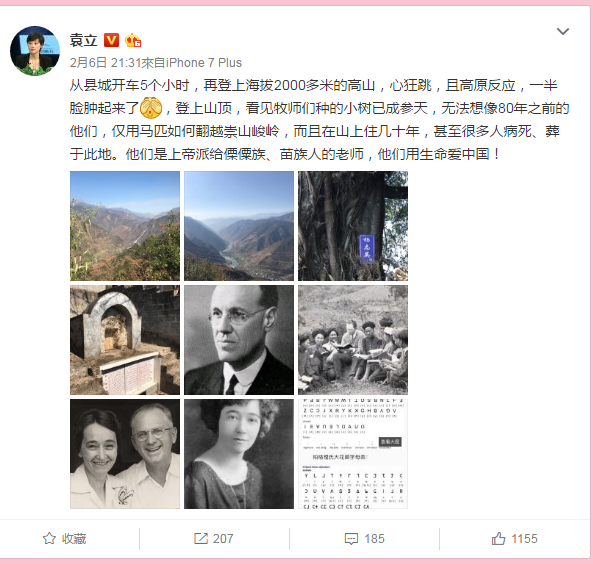The image size is (593, 564).
Task: Click the repost icon showing 207
Action: point(214,538)
